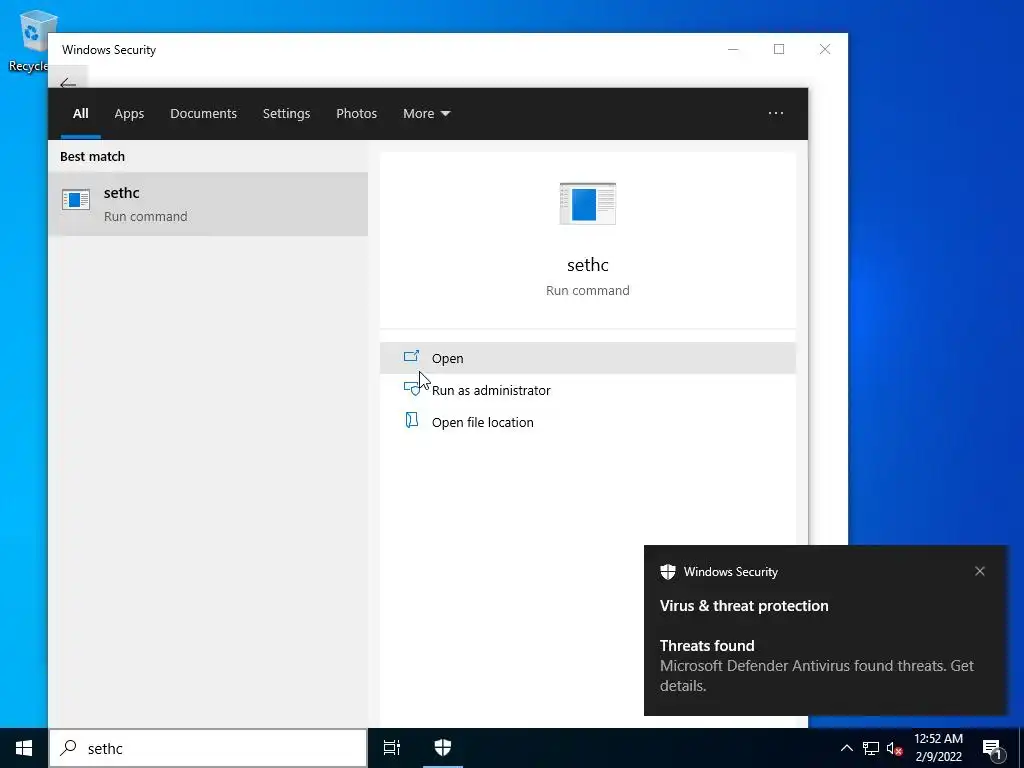Switch to the Photos search tab
Viewport: 1024px width, 768px height.
coord(357,114)
